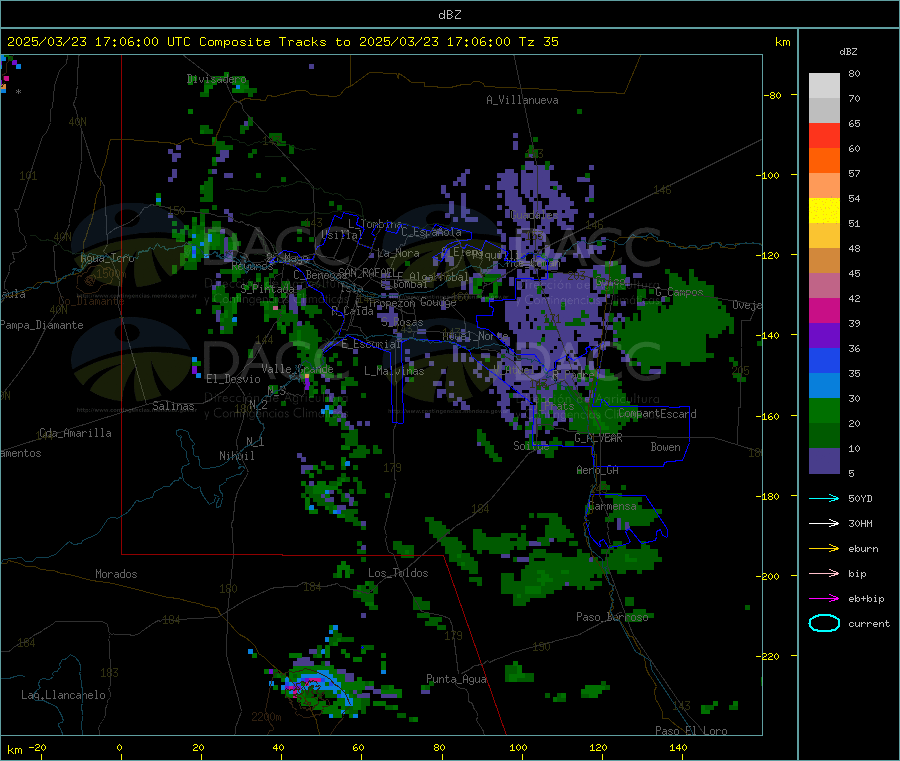
Task: Pick the dark orange 60-57 dBZ swatch
Action: pyautogui.click(x=824, y=161)
